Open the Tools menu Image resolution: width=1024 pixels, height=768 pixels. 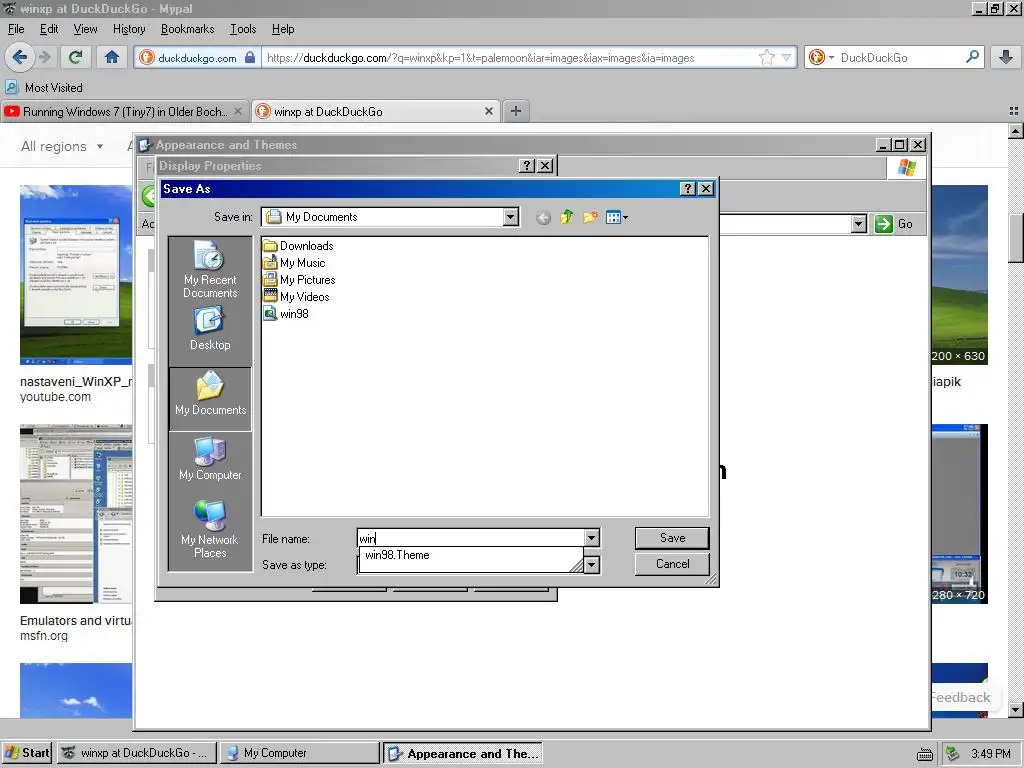[243, 29]
